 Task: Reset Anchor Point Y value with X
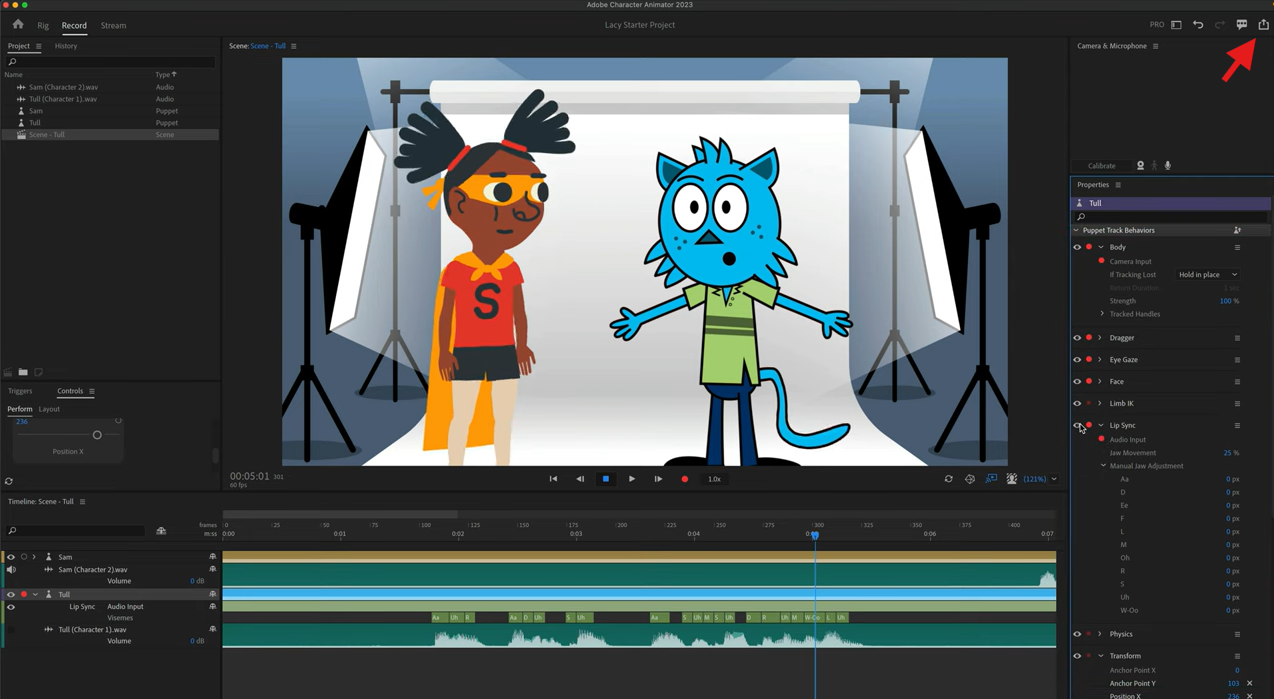point(1250,684)
